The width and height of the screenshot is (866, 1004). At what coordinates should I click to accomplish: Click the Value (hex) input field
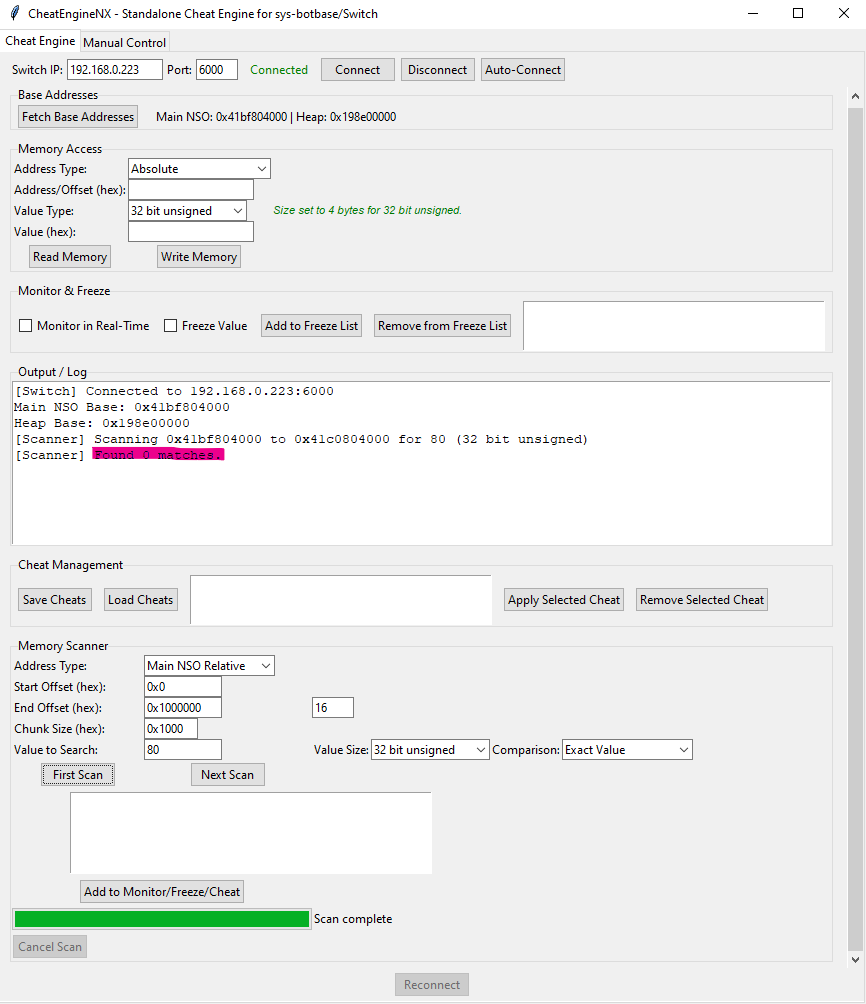pyautogui.click(x=191, y=232)
